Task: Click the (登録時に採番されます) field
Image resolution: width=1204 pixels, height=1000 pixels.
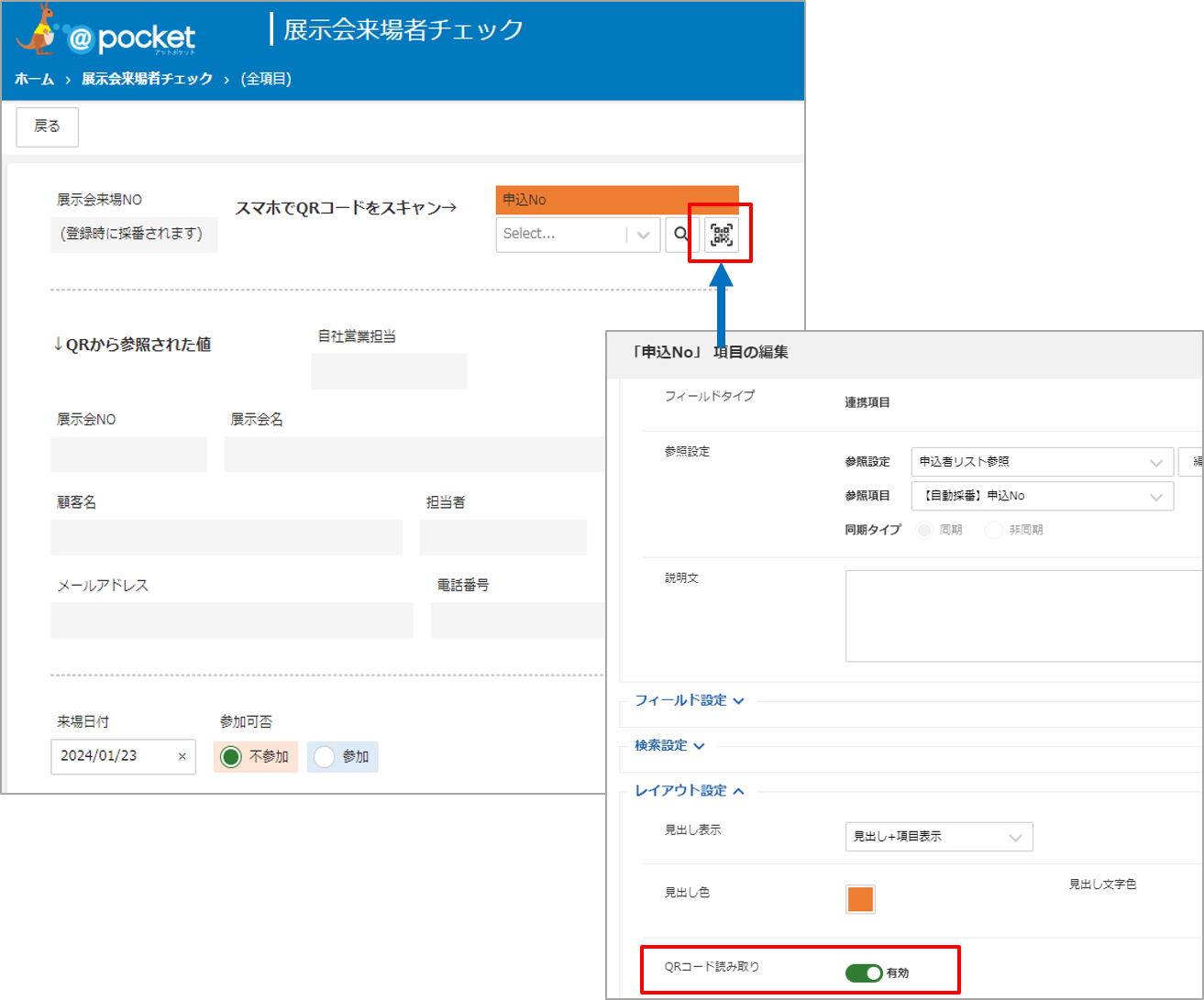Action: (x=134, y=235)
